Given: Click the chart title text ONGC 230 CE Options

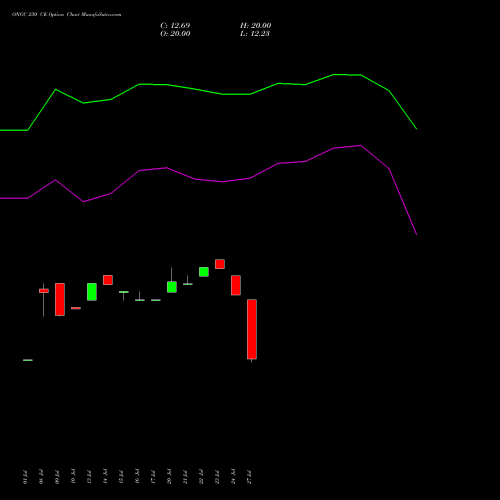Looking at the screenshot, I should tap(38, 15).
